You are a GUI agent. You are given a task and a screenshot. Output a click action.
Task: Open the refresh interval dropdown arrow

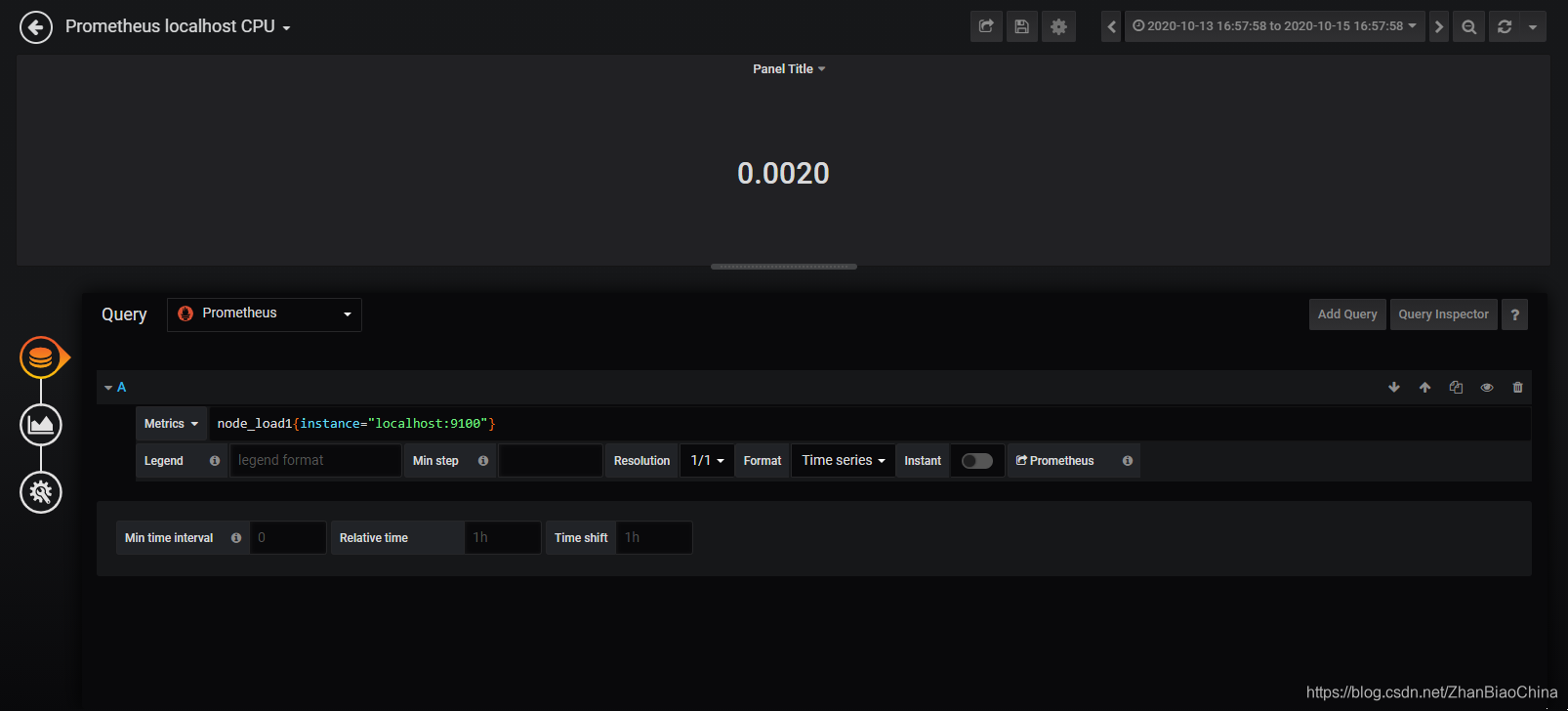coord(1533,26)
